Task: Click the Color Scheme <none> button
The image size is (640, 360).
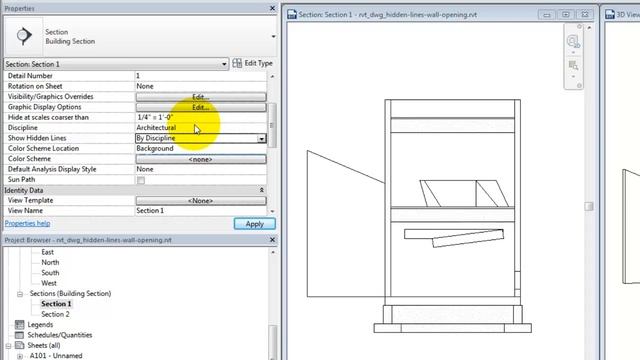Action: click(x=201, y=159)
